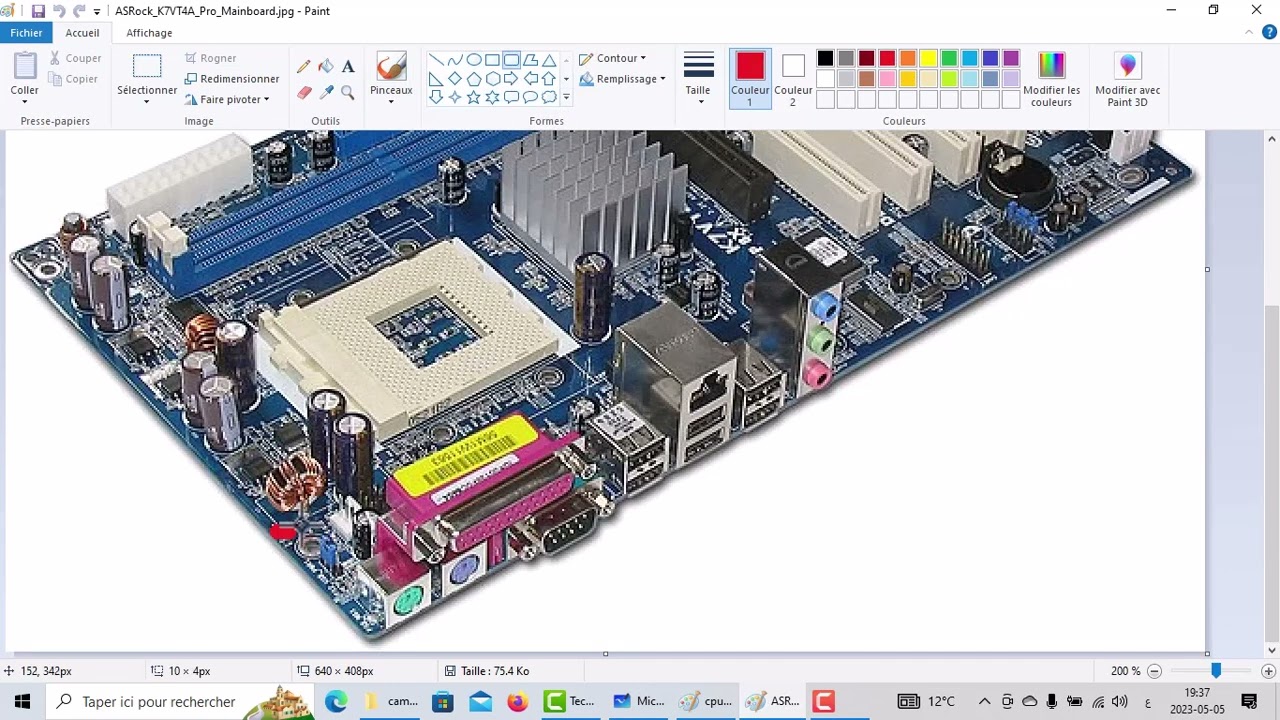Screen dimensions: 1280x720
Task: Choose the Rounded rectangle shape
Action: point(512,60)
